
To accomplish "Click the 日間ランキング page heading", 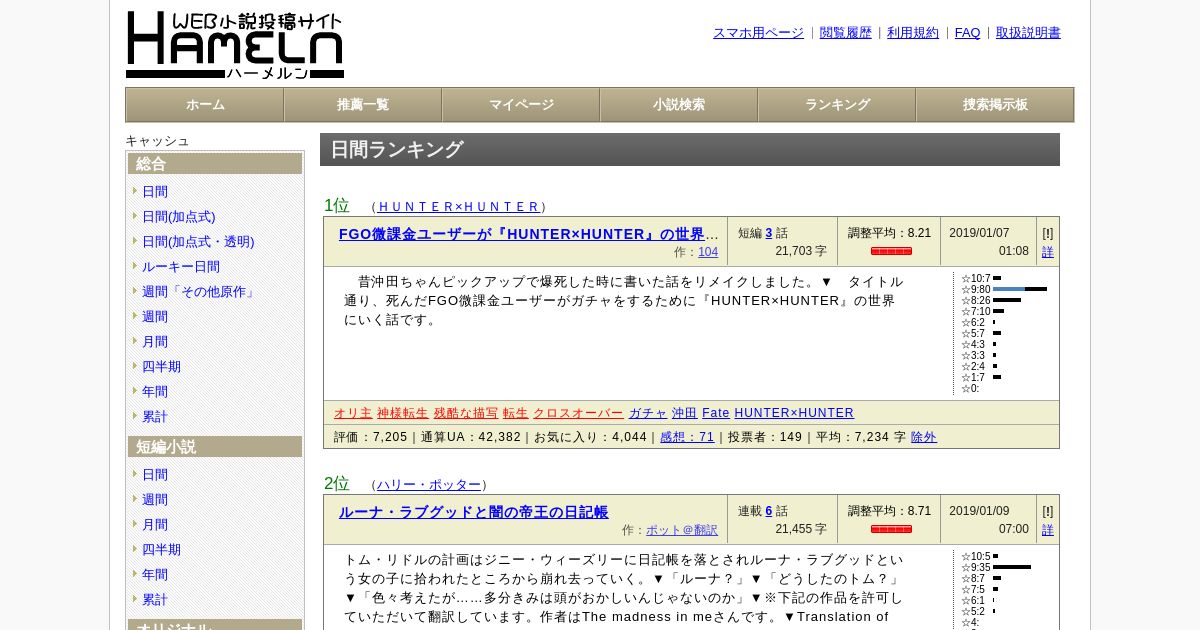I will click(x=690, y=150).
